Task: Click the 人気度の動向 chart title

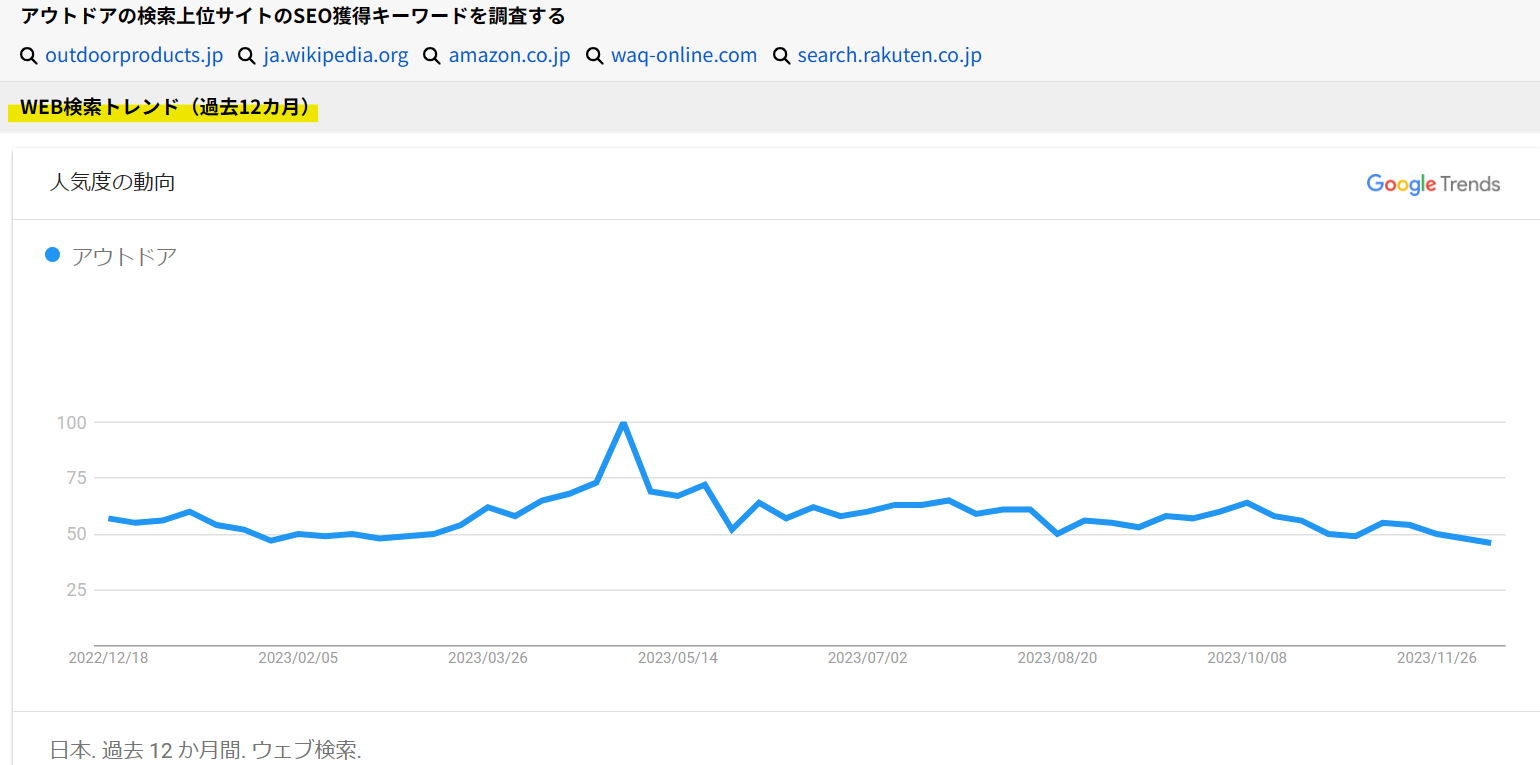Action: point(112,183)
